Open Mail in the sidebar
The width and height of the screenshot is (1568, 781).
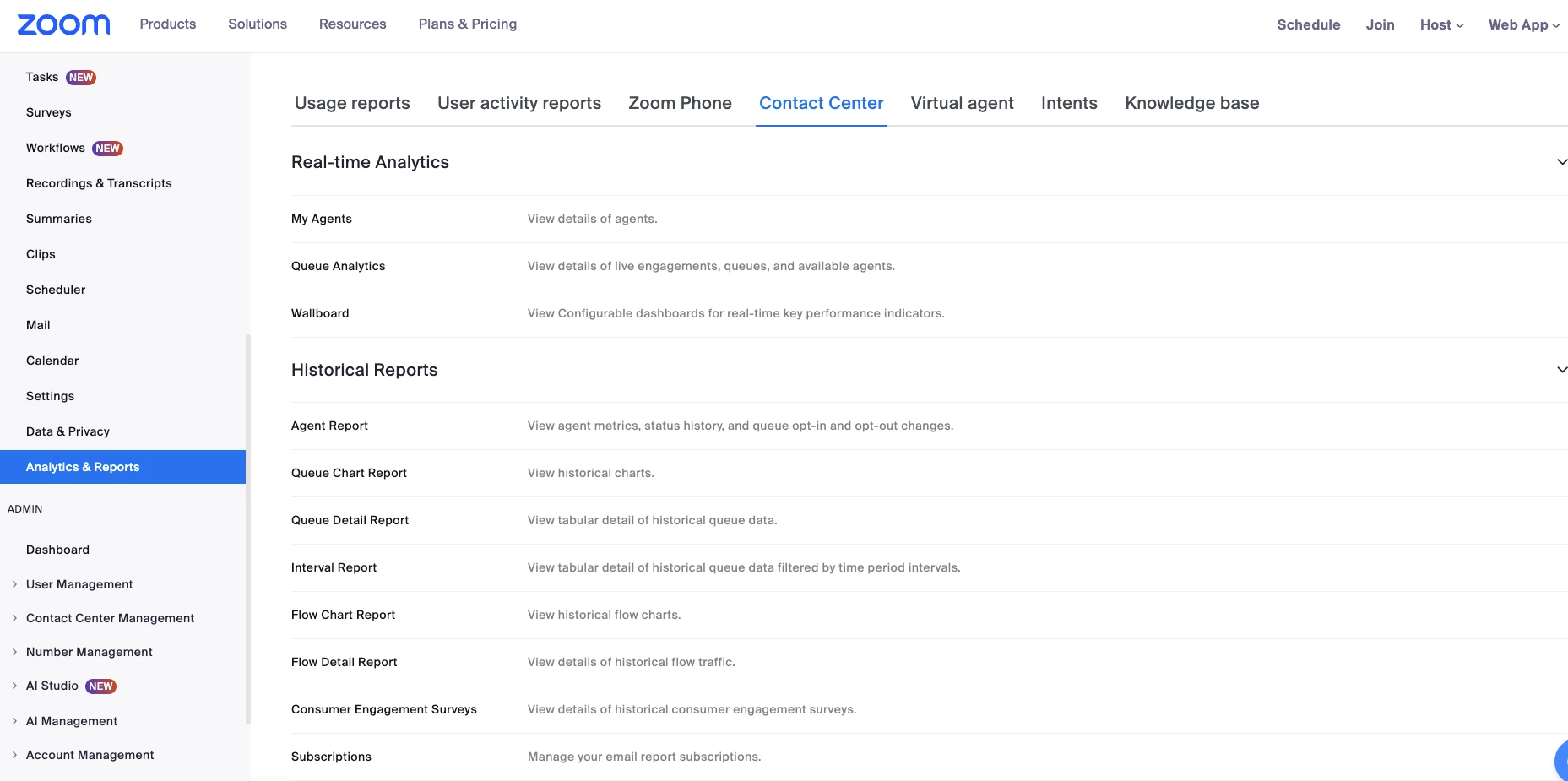(38, 325)
